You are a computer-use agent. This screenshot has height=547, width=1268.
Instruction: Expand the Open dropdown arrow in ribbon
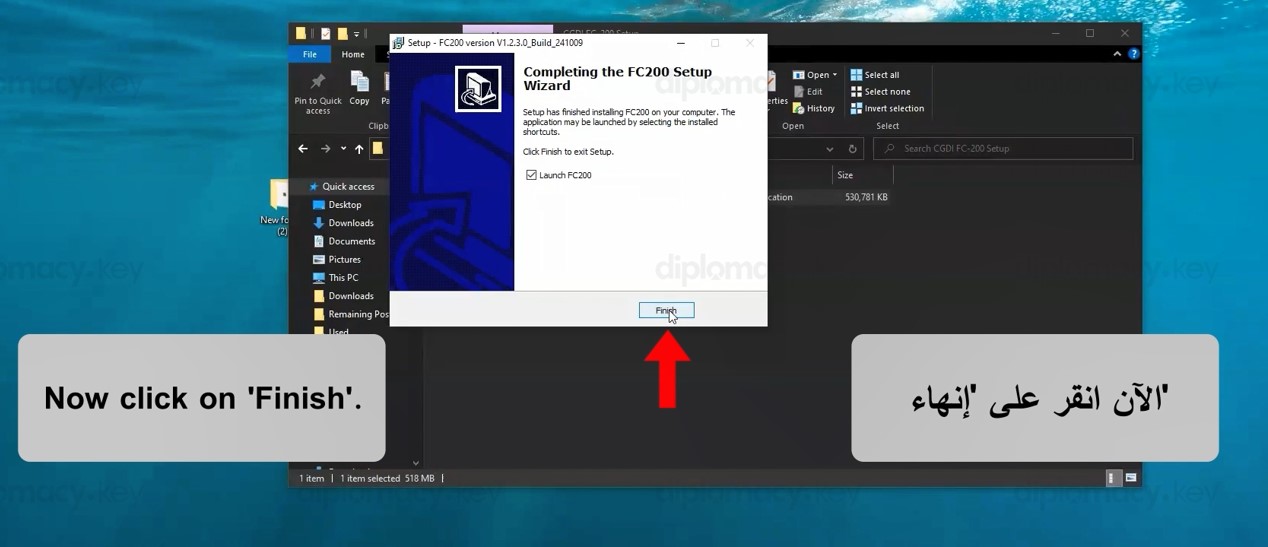pos(835,75)
